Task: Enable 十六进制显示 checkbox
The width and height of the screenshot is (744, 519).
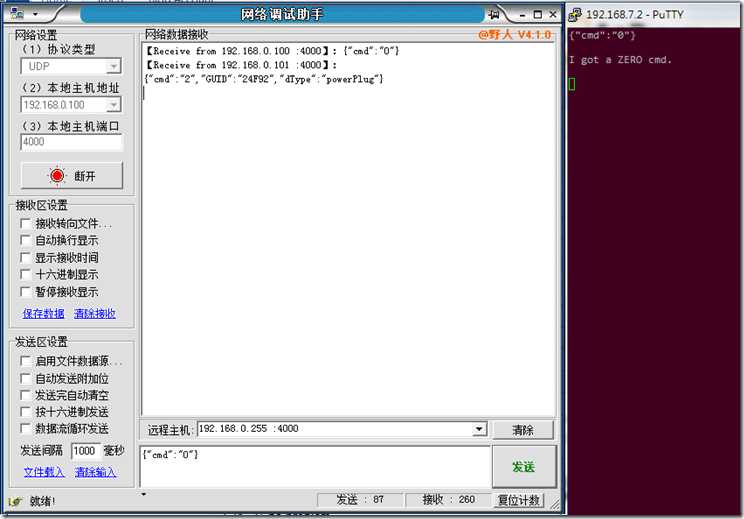Action: [25, 274]
